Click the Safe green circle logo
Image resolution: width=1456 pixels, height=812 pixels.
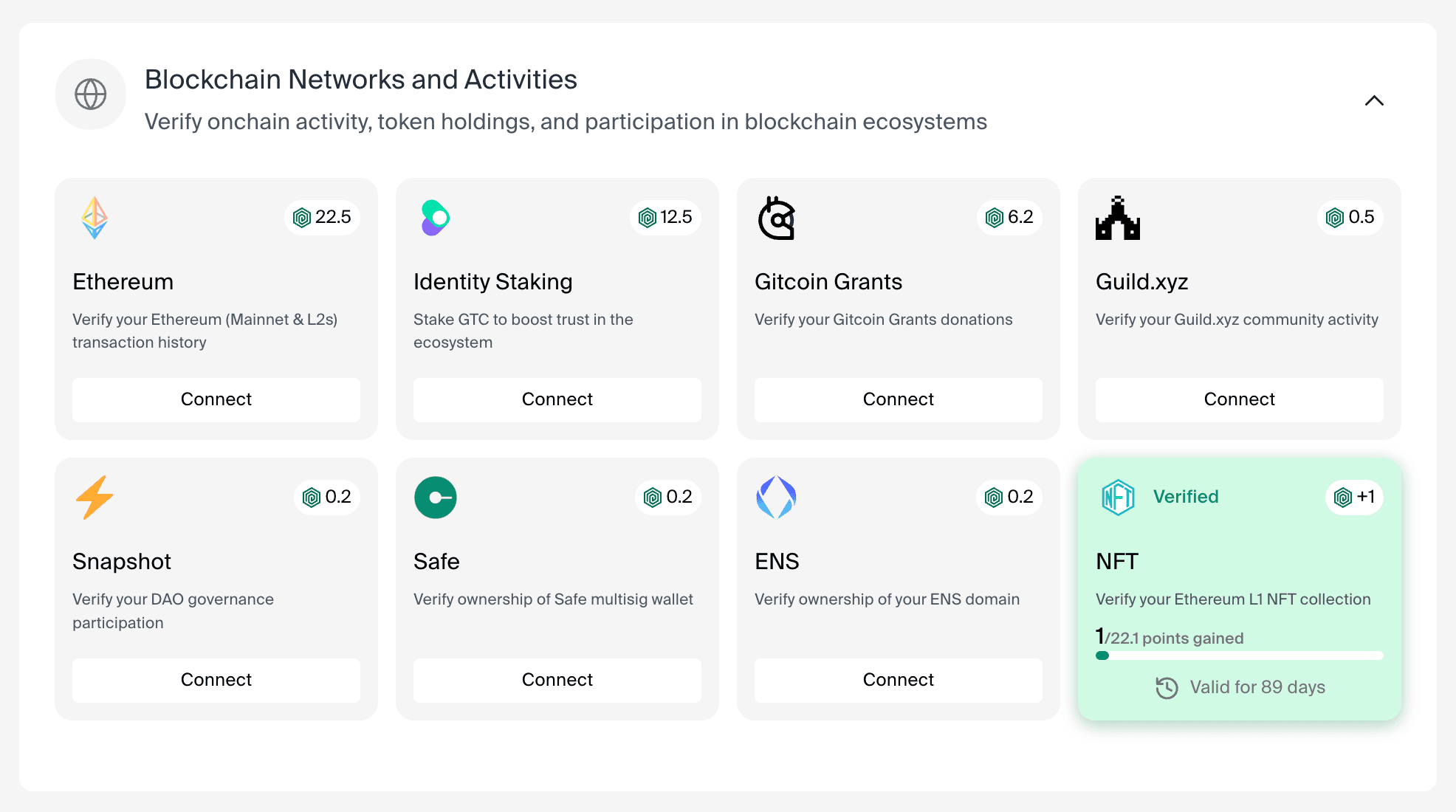436,498
